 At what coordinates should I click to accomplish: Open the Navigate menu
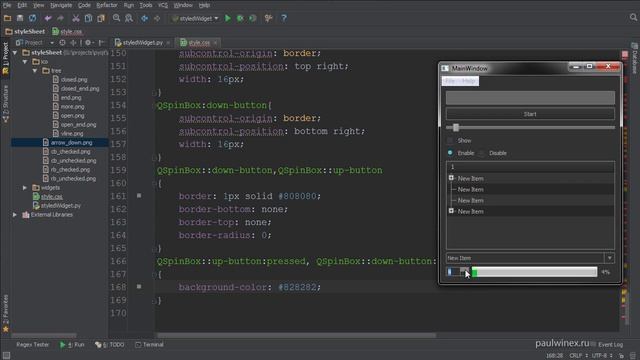(61, 5)
